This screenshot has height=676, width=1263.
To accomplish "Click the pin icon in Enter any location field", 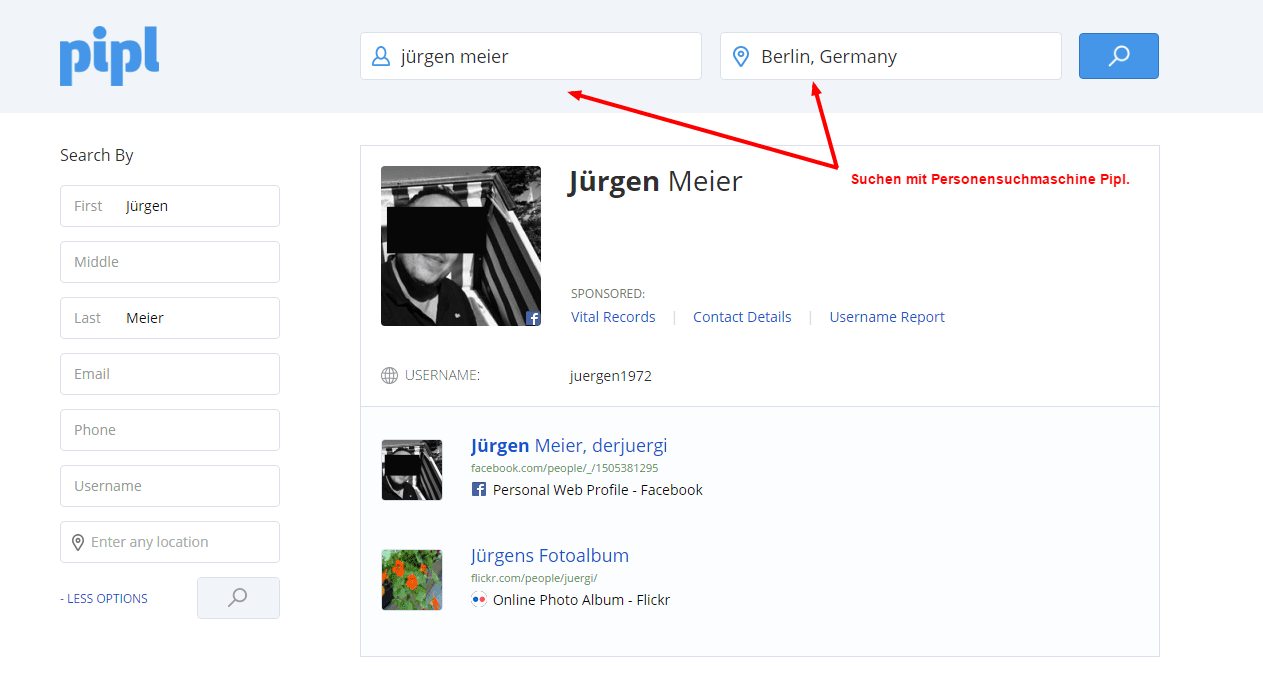I will 77,541.
